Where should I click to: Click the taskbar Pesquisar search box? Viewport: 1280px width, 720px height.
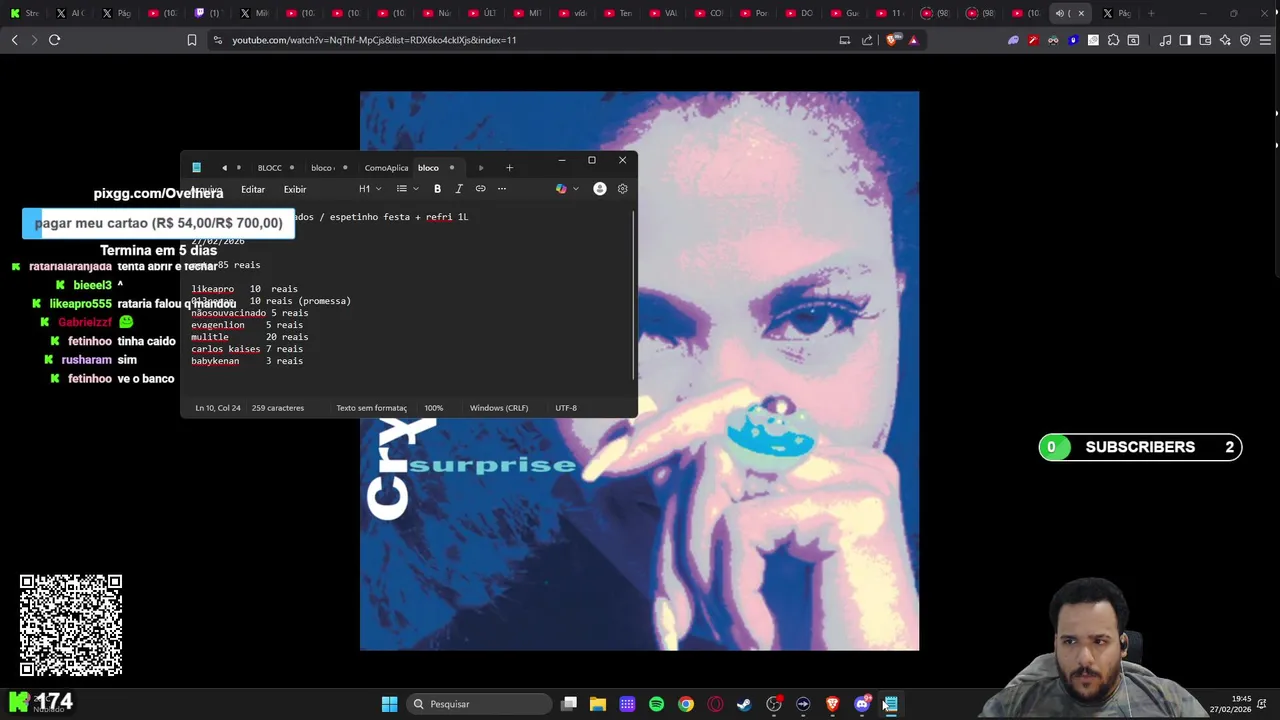[479, 704]
